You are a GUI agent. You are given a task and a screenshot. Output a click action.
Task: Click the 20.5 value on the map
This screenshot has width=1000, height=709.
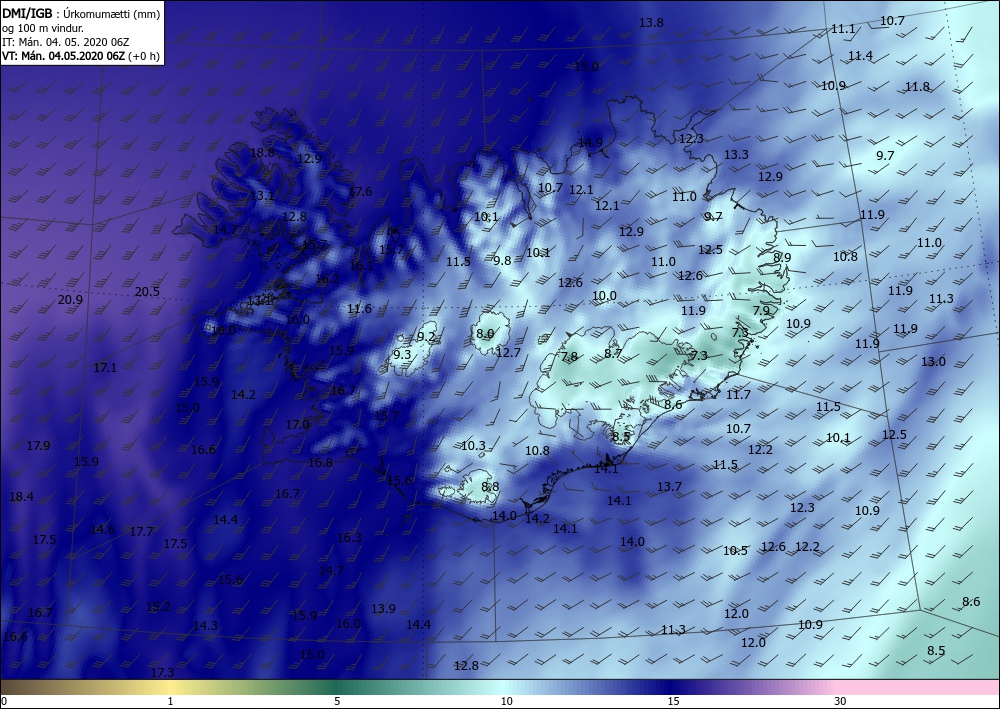point(147,291)
